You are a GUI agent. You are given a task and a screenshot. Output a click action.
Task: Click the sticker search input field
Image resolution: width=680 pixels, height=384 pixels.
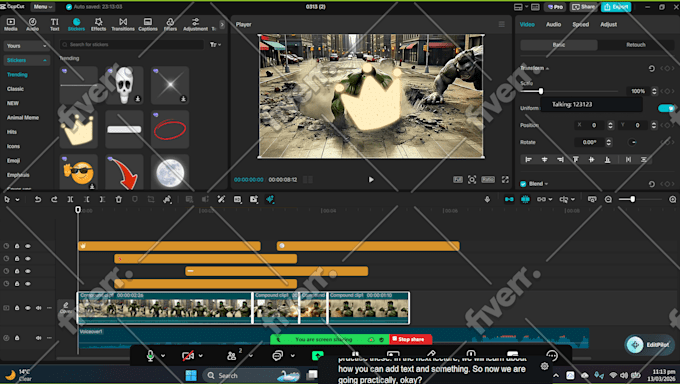132,45
